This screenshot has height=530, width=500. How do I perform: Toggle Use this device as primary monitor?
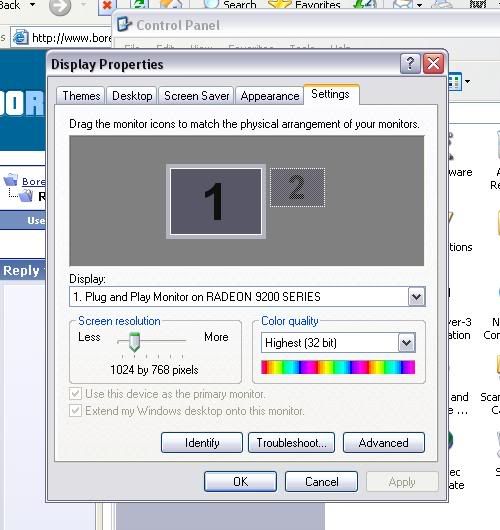point(75,394)
